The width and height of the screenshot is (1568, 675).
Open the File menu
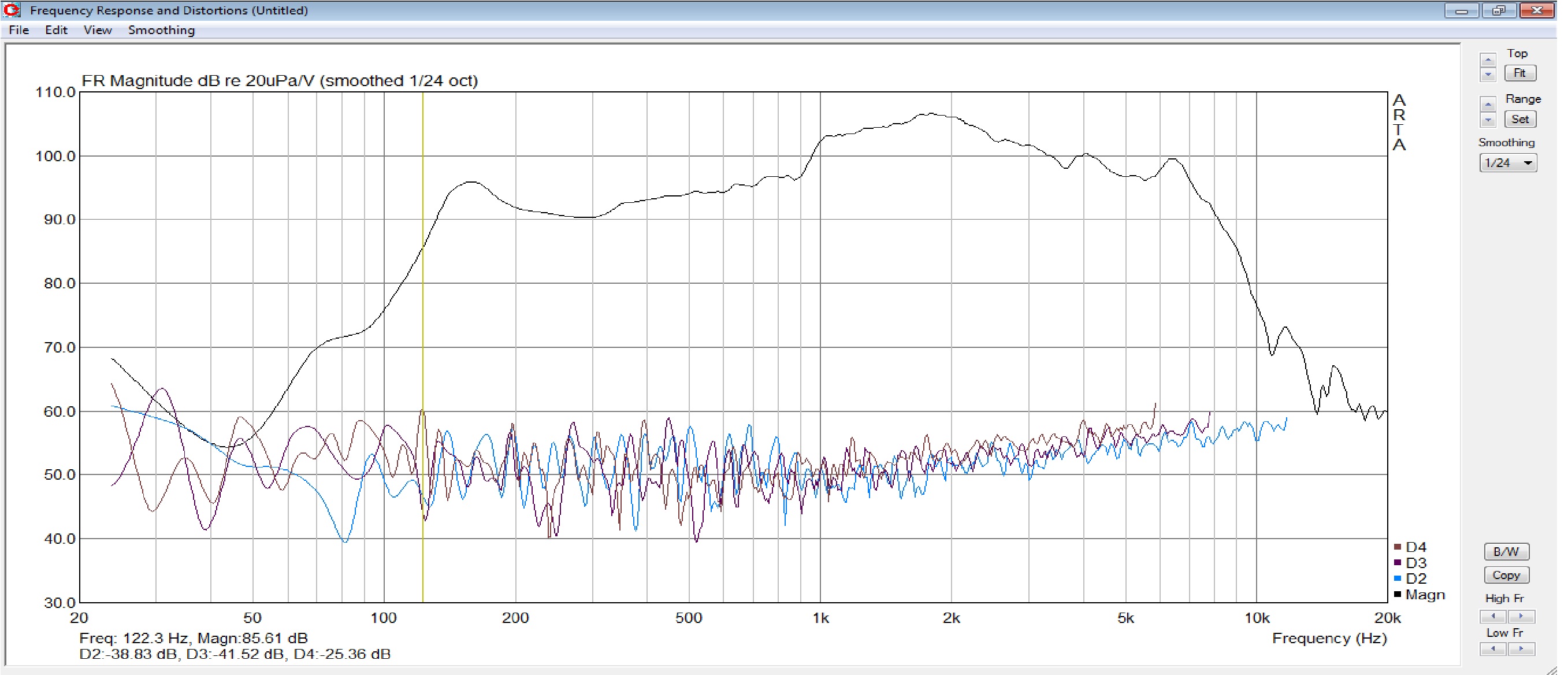tap(19, 31)
